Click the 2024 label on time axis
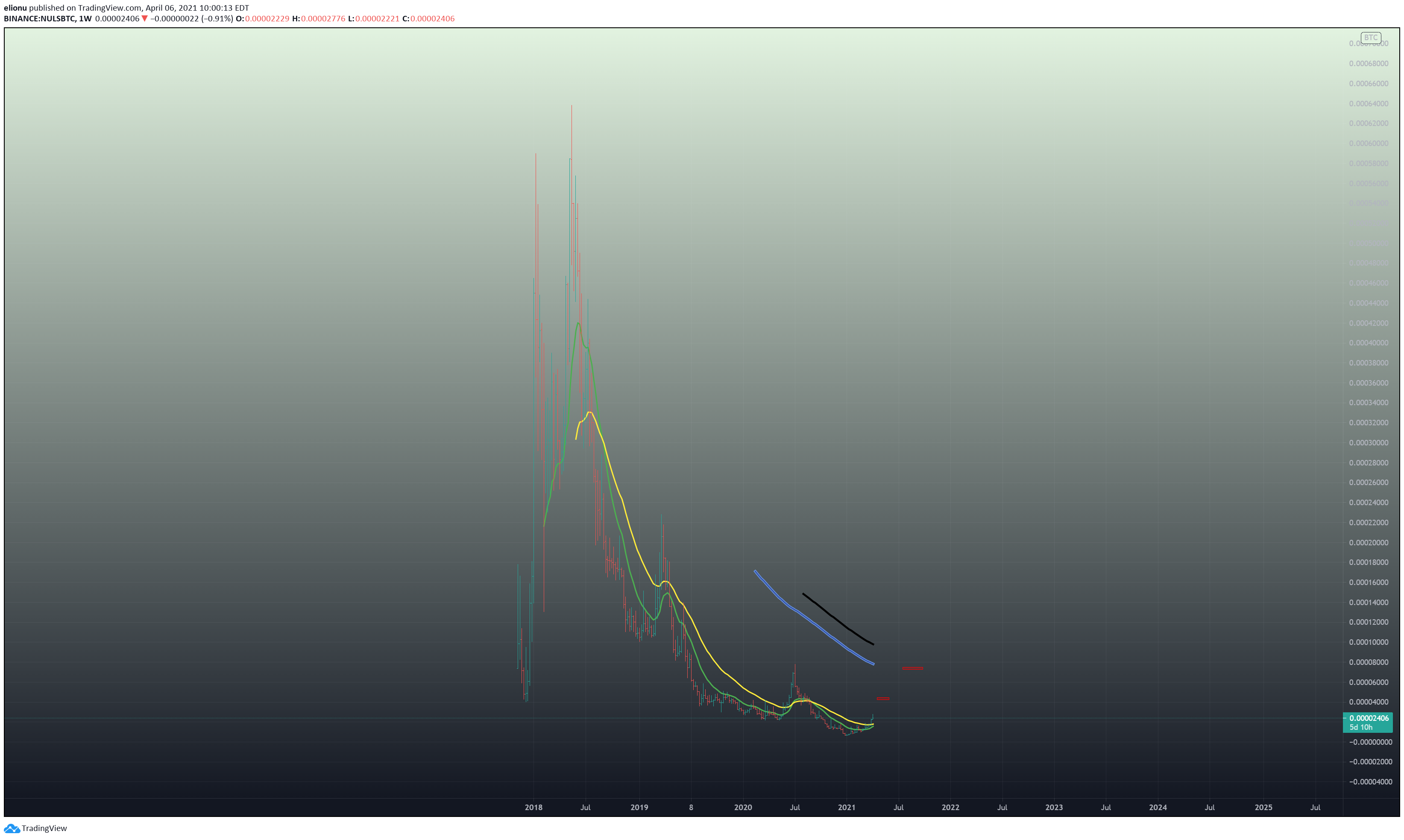Screen dimensions: 1404x840 click(1158, 807)
